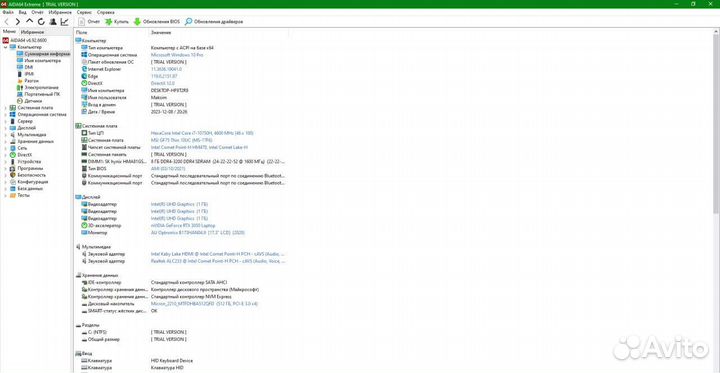Open the MSI GF75 Thin 10UC link
The height and width of the screenshot is (373, 720).
pos(181,140)
